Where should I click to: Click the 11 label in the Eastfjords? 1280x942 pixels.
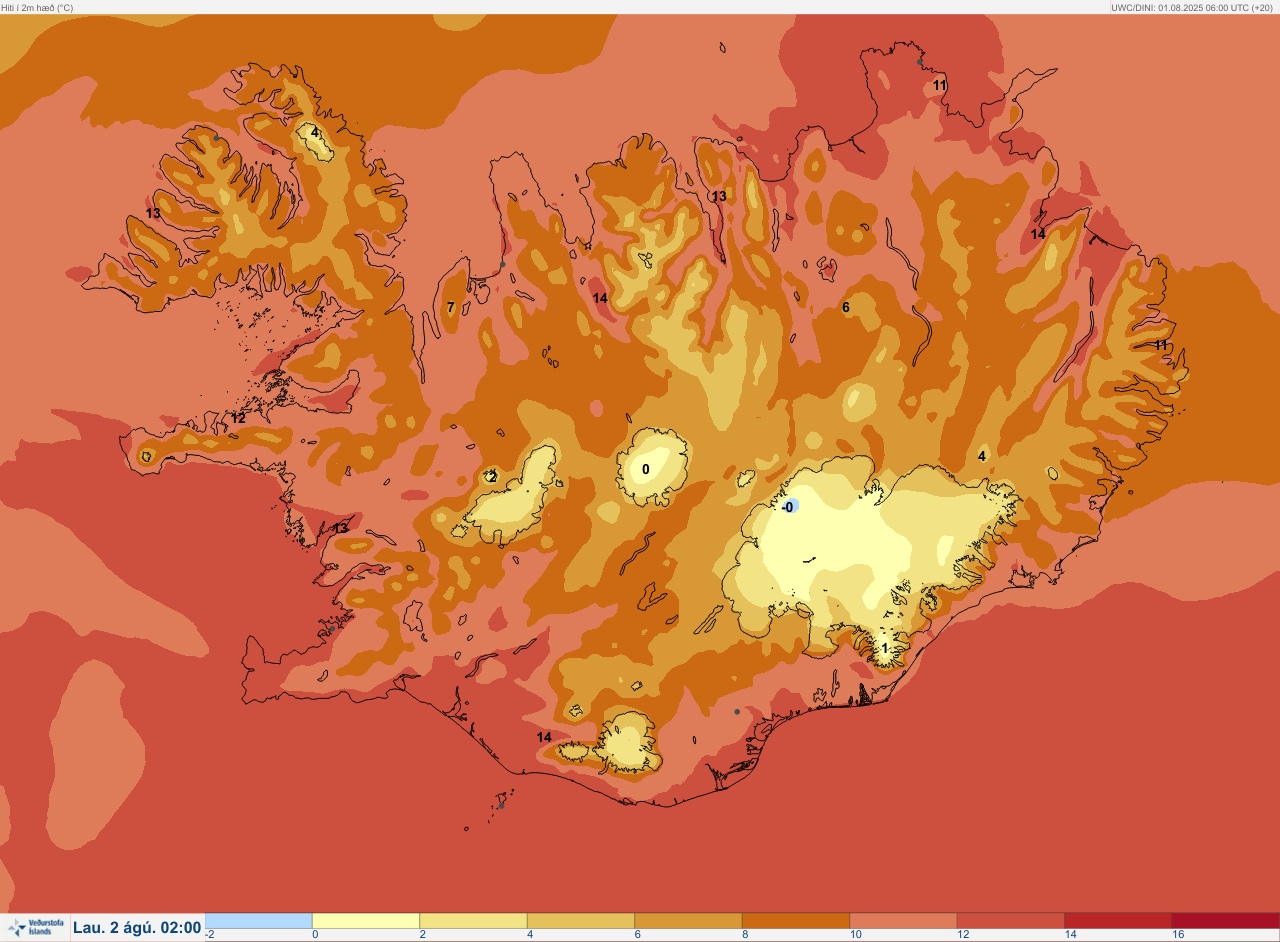[x=1161, y=345]
